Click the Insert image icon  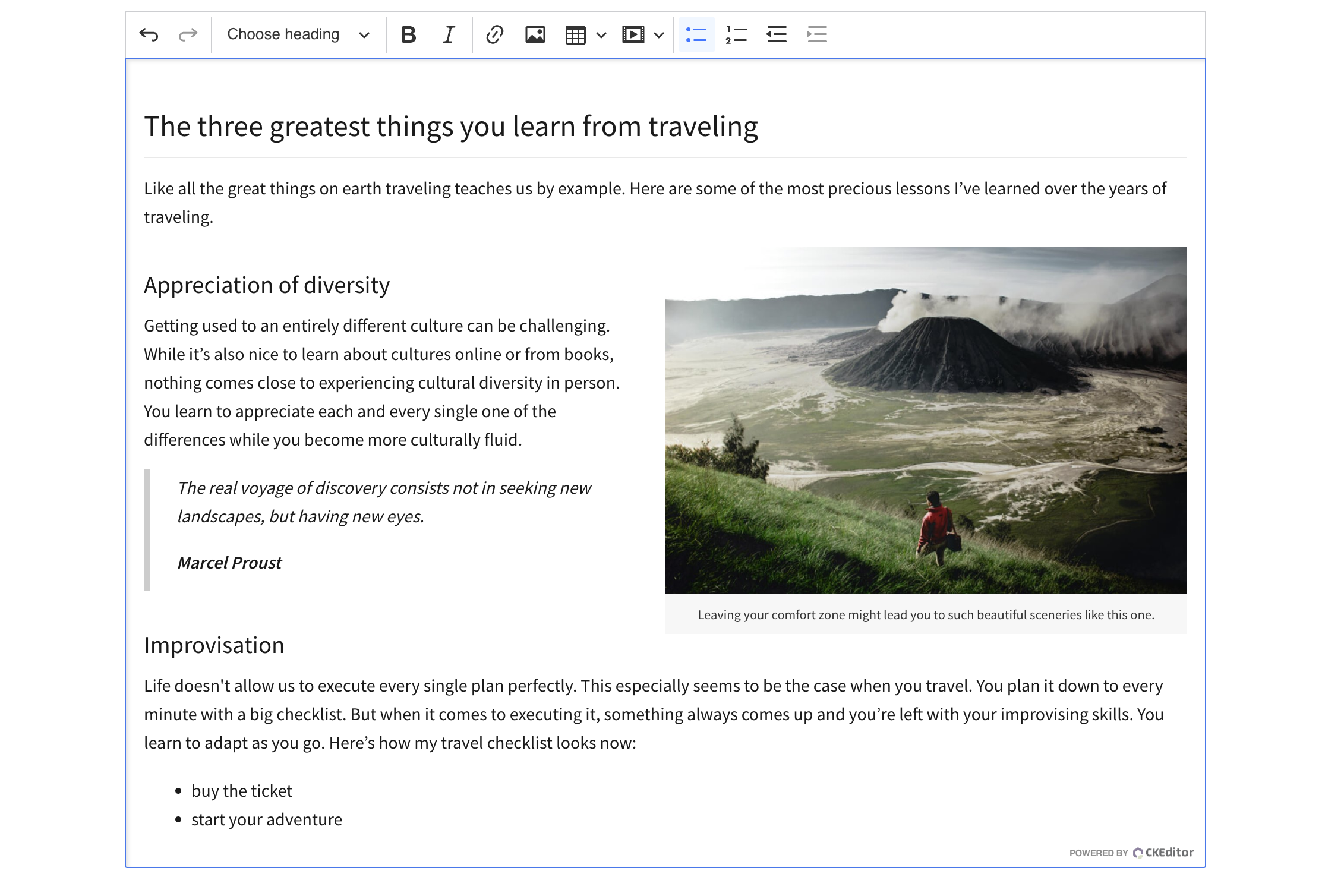535,34
